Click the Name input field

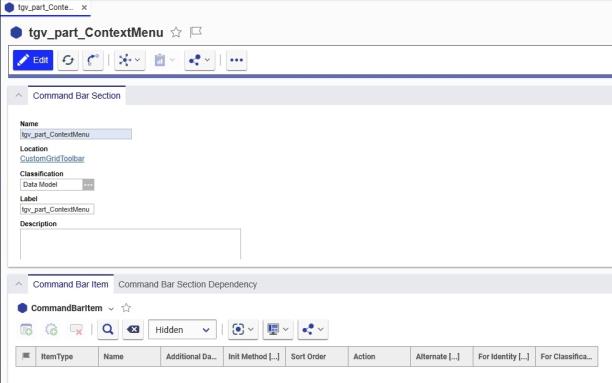click(x=76, y=134)
